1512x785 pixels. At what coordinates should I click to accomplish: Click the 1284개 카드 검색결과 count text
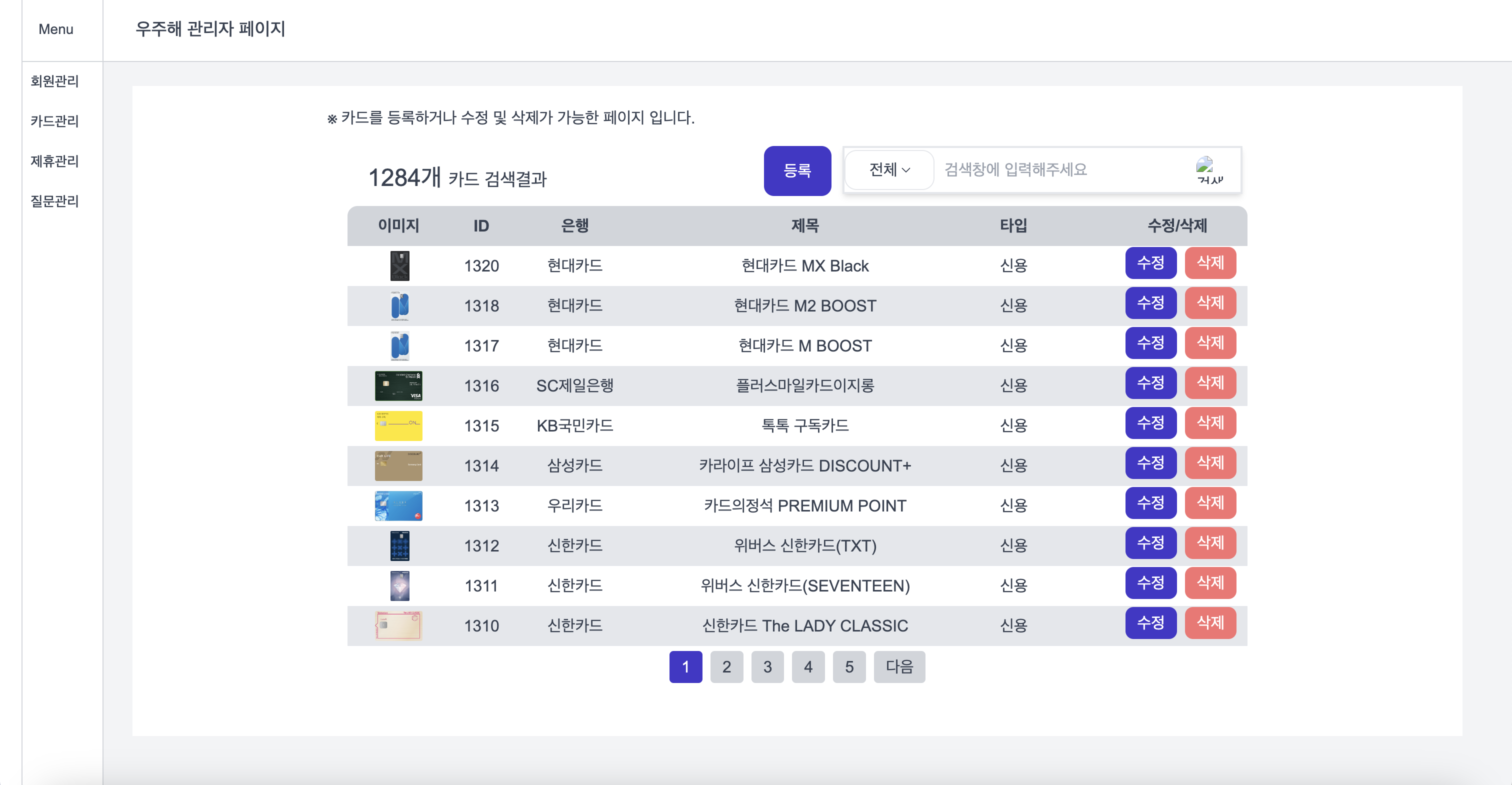coord(457,177)
